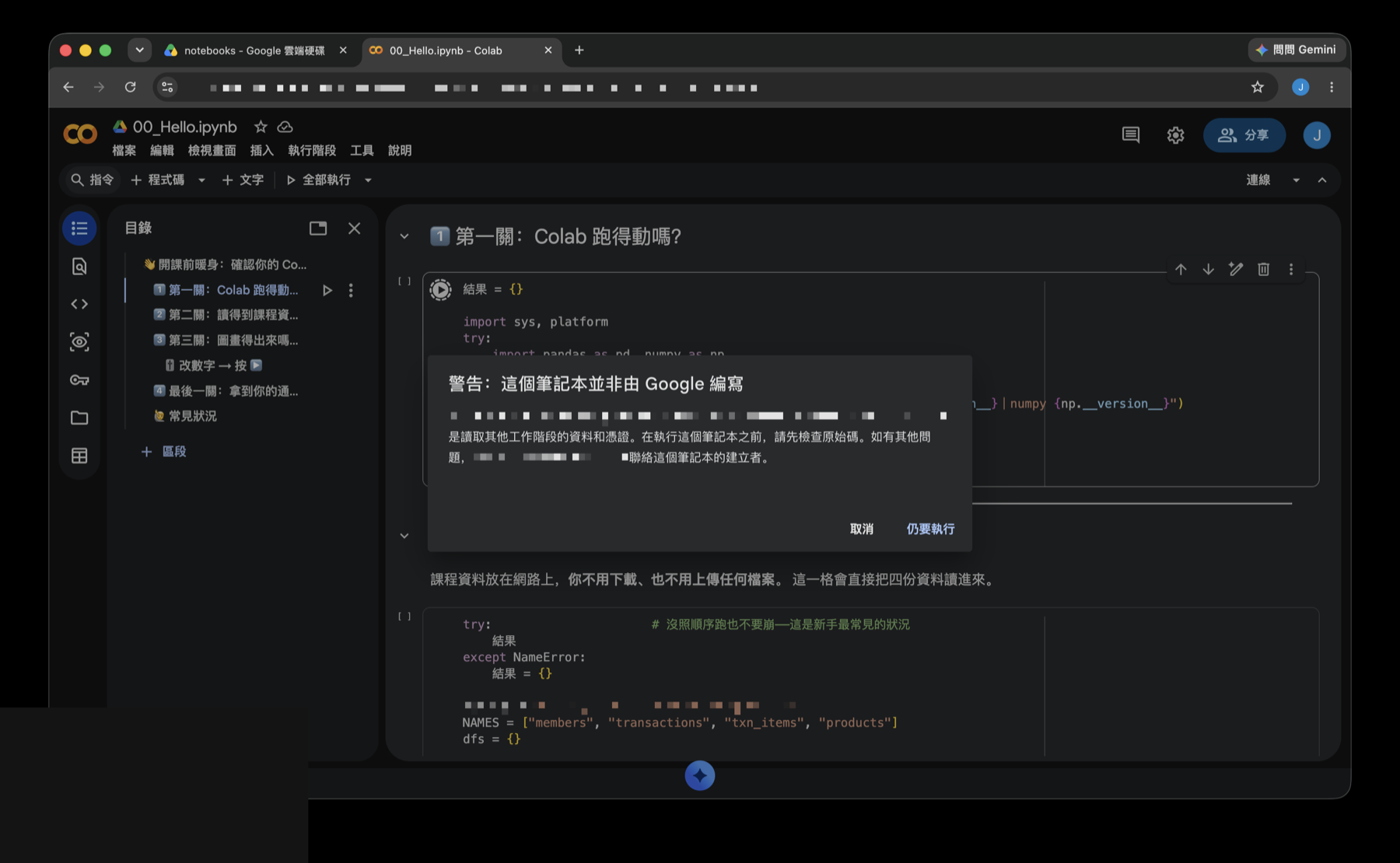The height and width of the screenshot is (863, 1400).
Task: Open the variables inspector sidebar icon
Action: coord(79,342)
